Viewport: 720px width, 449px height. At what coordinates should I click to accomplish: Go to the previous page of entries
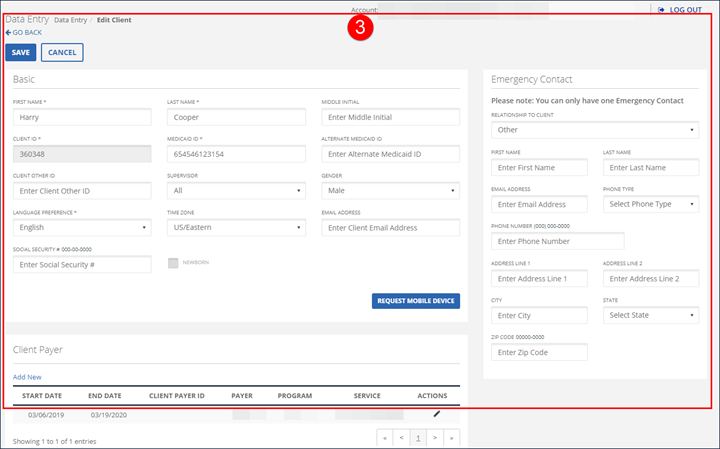pos(401,437)
